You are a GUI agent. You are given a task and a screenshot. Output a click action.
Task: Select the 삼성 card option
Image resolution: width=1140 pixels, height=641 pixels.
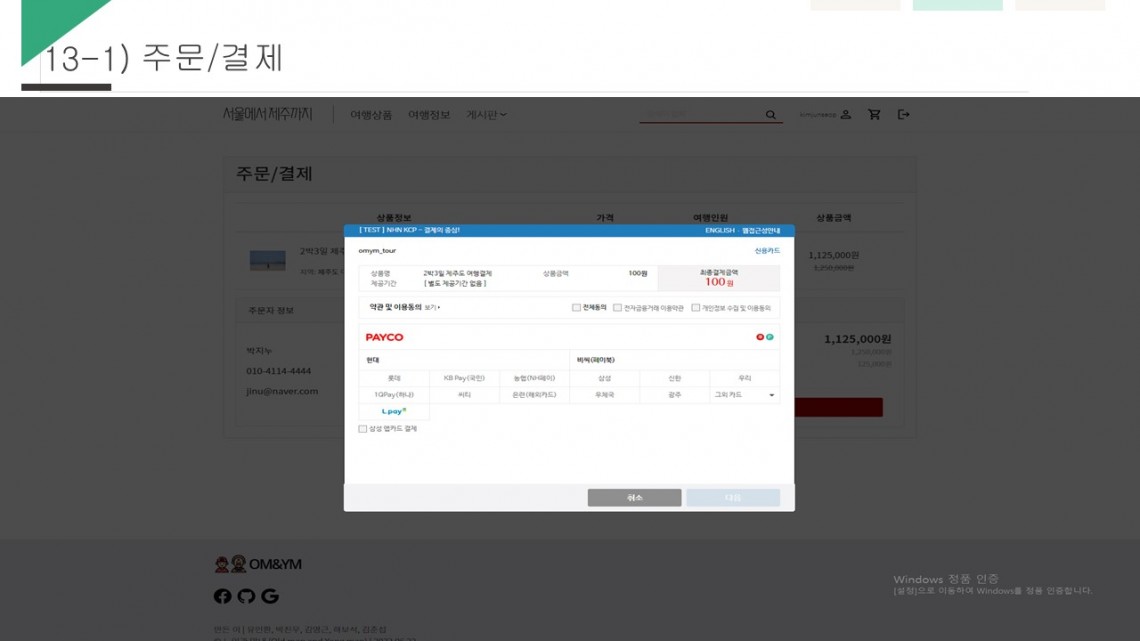click(x=604, y=378)
